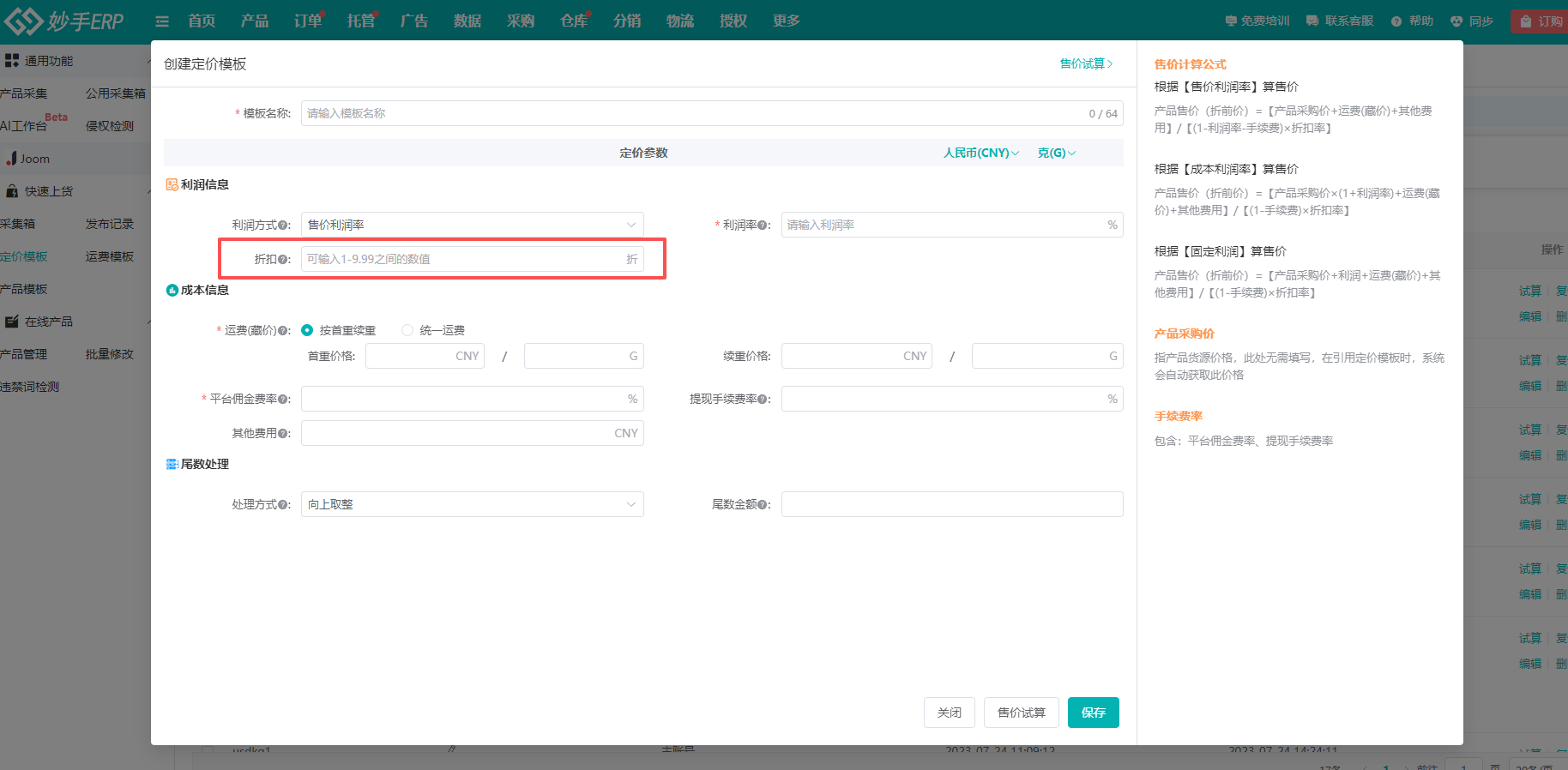Click the 保存 button
Image resolution: width=1568 pixels, height=770 pixels.
pos(1093,713)
